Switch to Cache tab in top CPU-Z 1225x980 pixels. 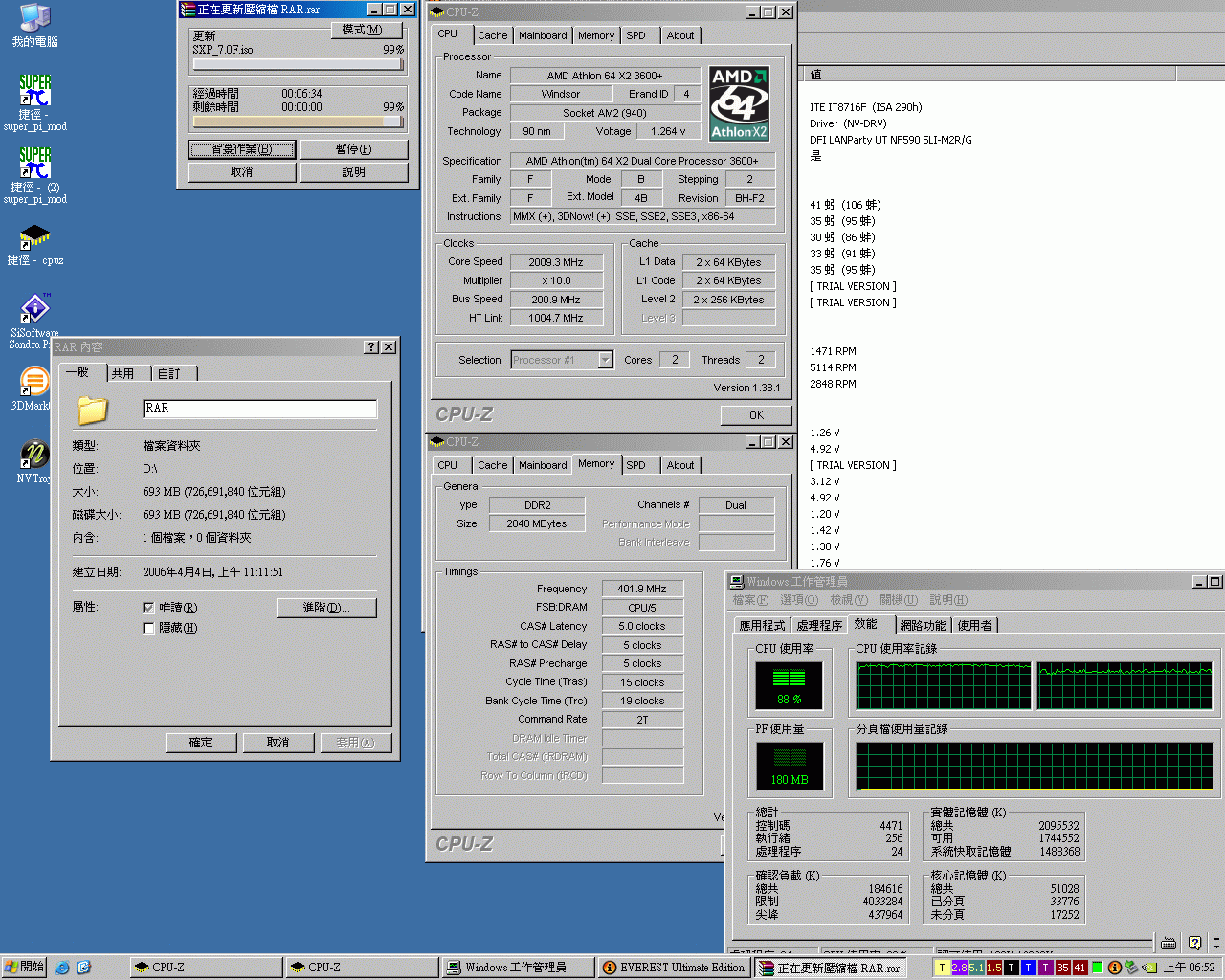pyautogui.click(x=493, y=35)
